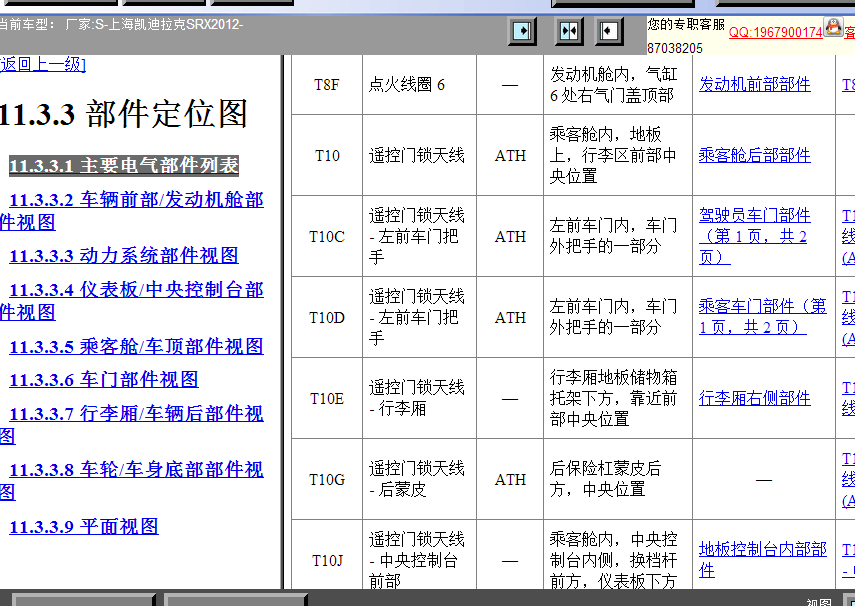Open the 发动机前部部件 link in the T8F row

755,85
